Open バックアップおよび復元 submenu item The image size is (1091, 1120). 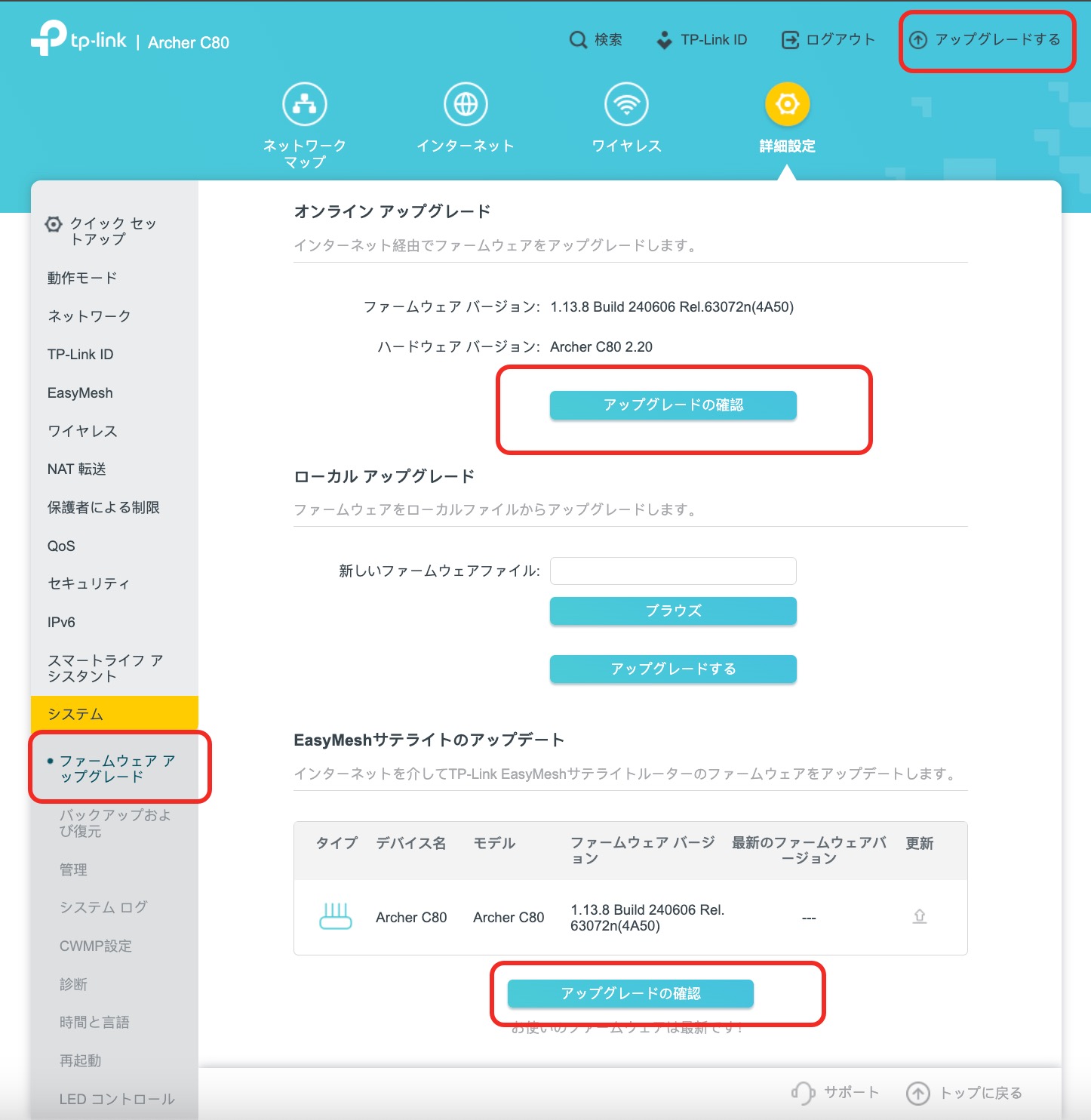[114, 823]
